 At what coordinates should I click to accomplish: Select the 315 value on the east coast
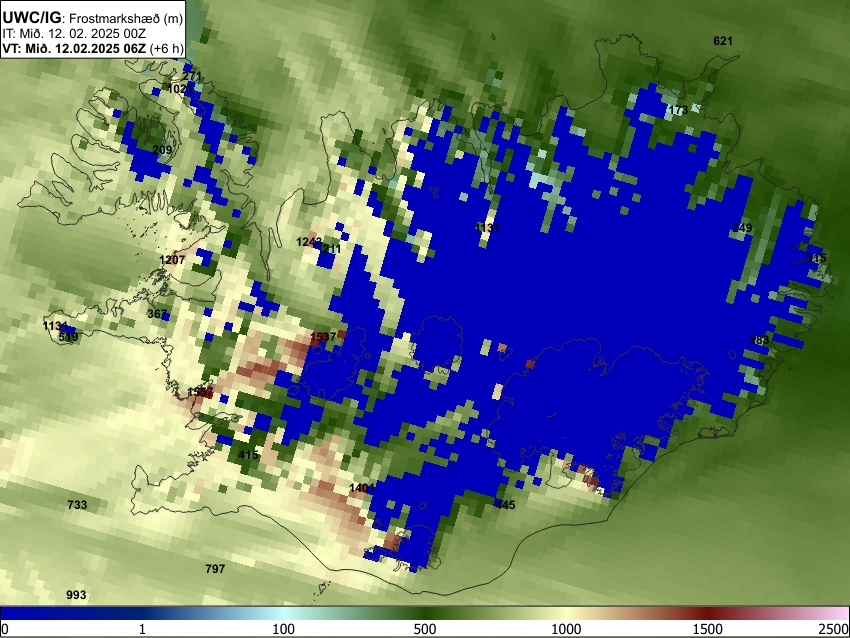pos(816,257)
